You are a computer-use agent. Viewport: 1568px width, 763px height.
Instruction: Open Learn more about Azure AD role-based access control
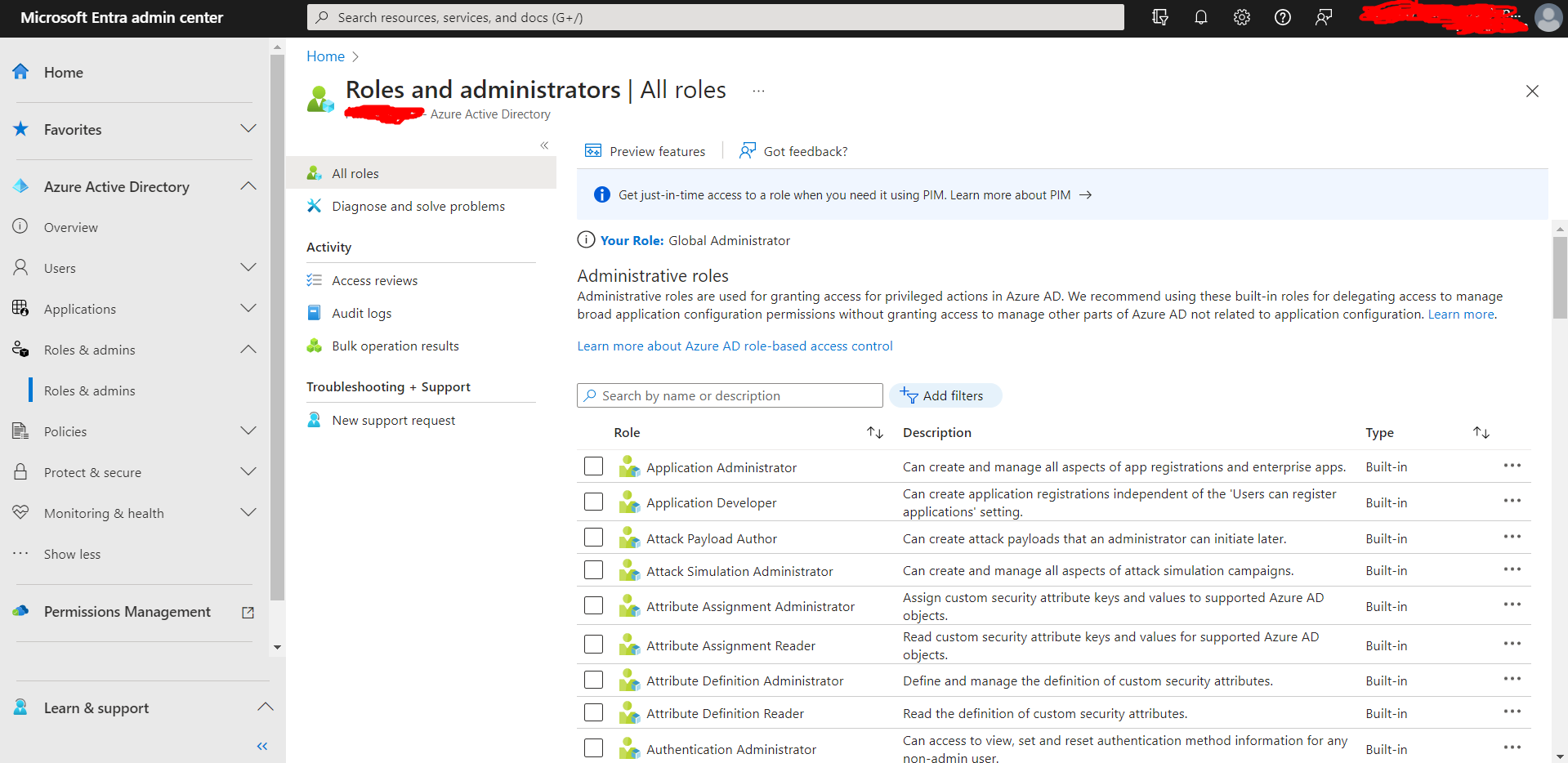coord(735,346)
